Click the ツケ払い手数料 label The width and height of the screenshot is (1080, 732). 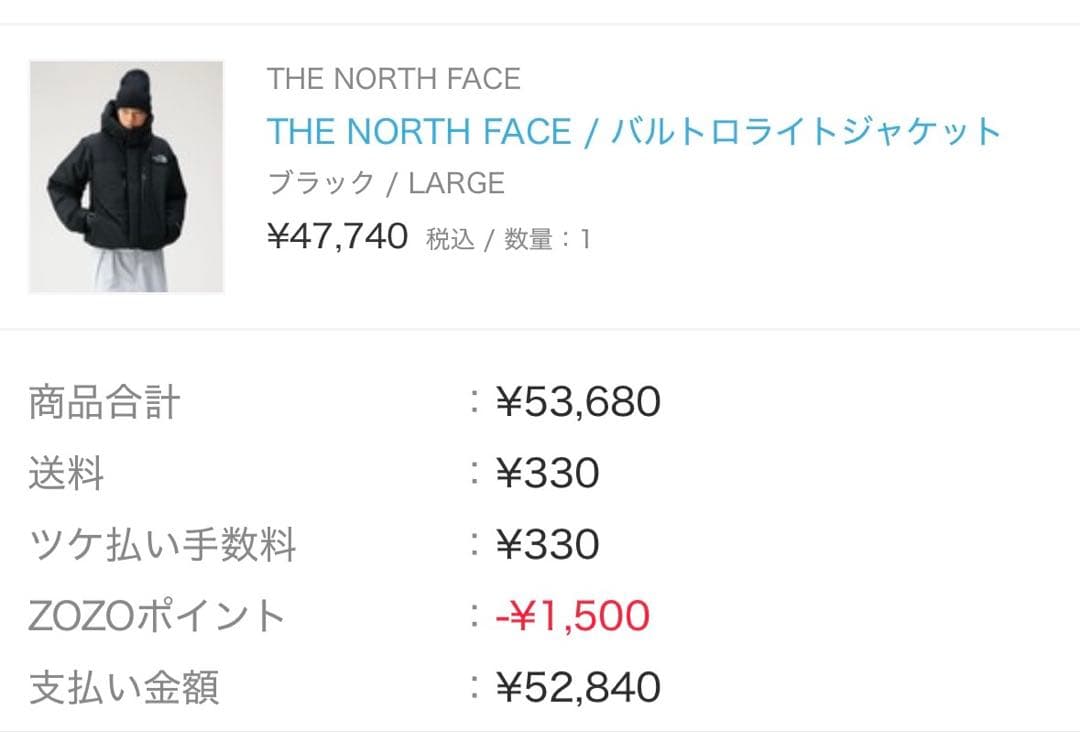click(162, 545)
